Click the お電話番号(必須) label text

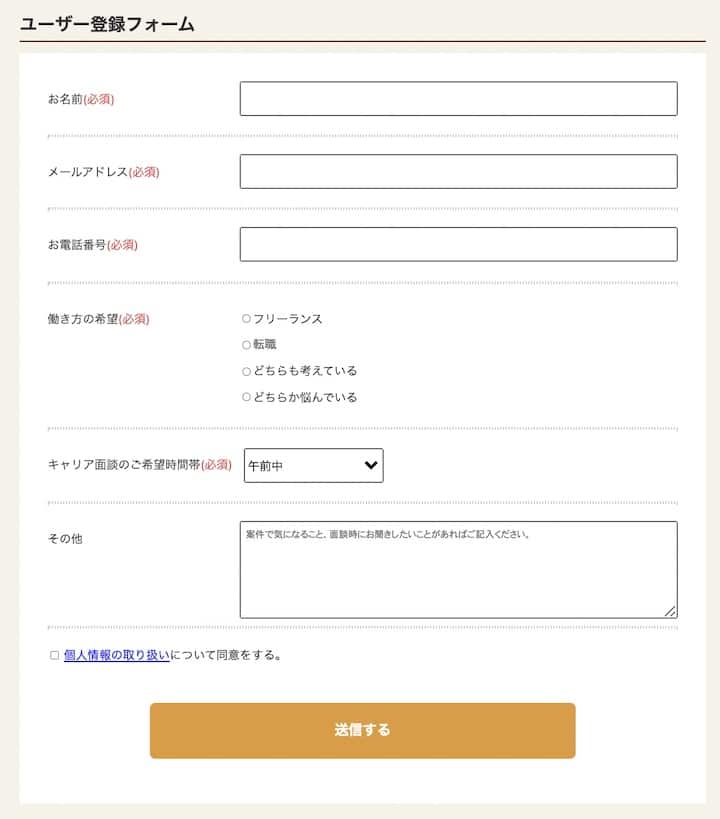[92, 245]
